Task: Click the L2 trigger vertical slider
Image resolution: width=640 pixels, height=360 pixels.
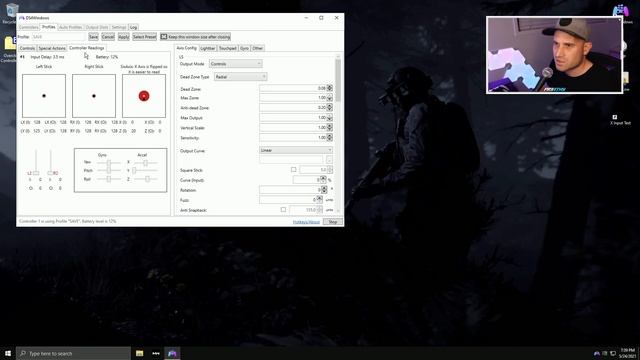Action: (x=36, y=162)
